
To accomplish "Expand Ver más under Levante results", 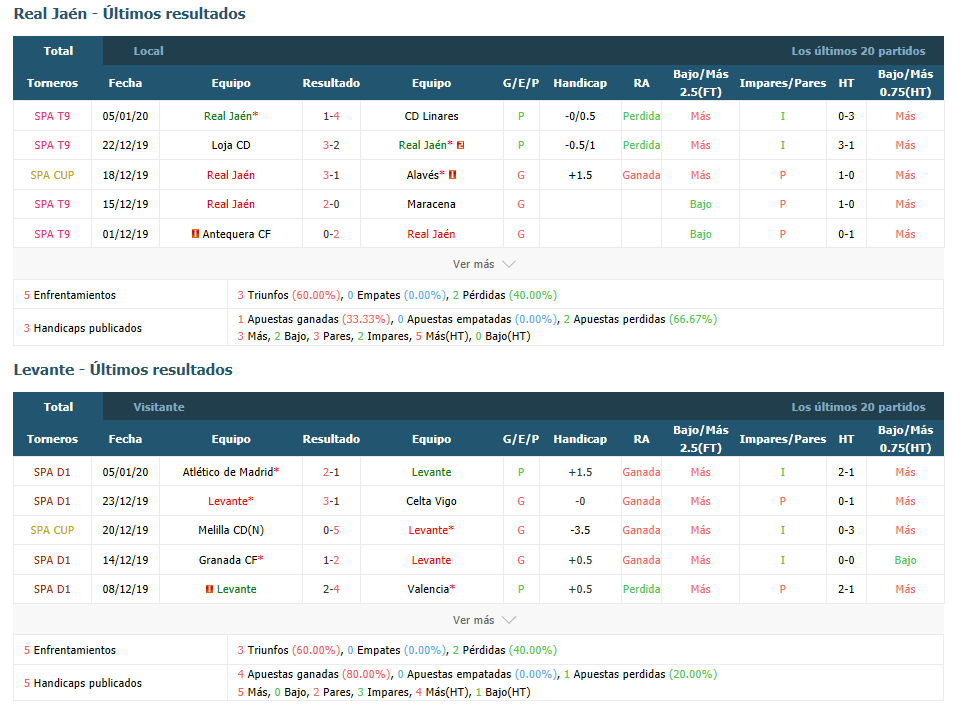I will pos(484,620).
